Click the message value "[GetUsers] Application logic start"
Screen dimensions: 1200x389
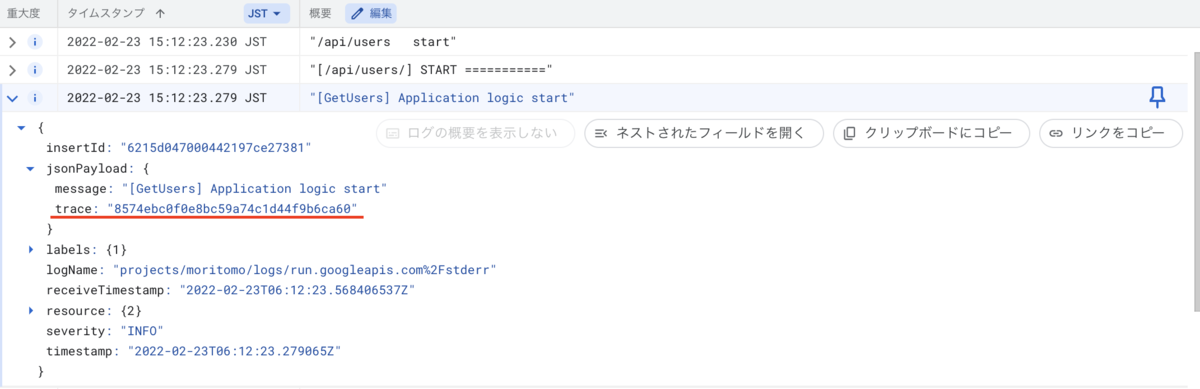254,188
